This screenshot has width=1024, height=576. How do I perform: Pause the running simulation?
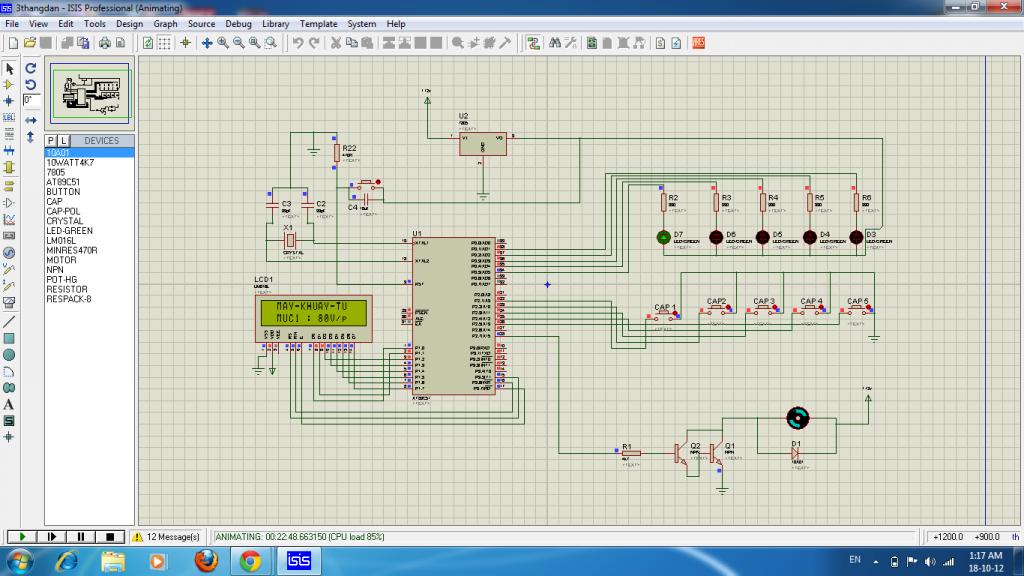point(82,537)
